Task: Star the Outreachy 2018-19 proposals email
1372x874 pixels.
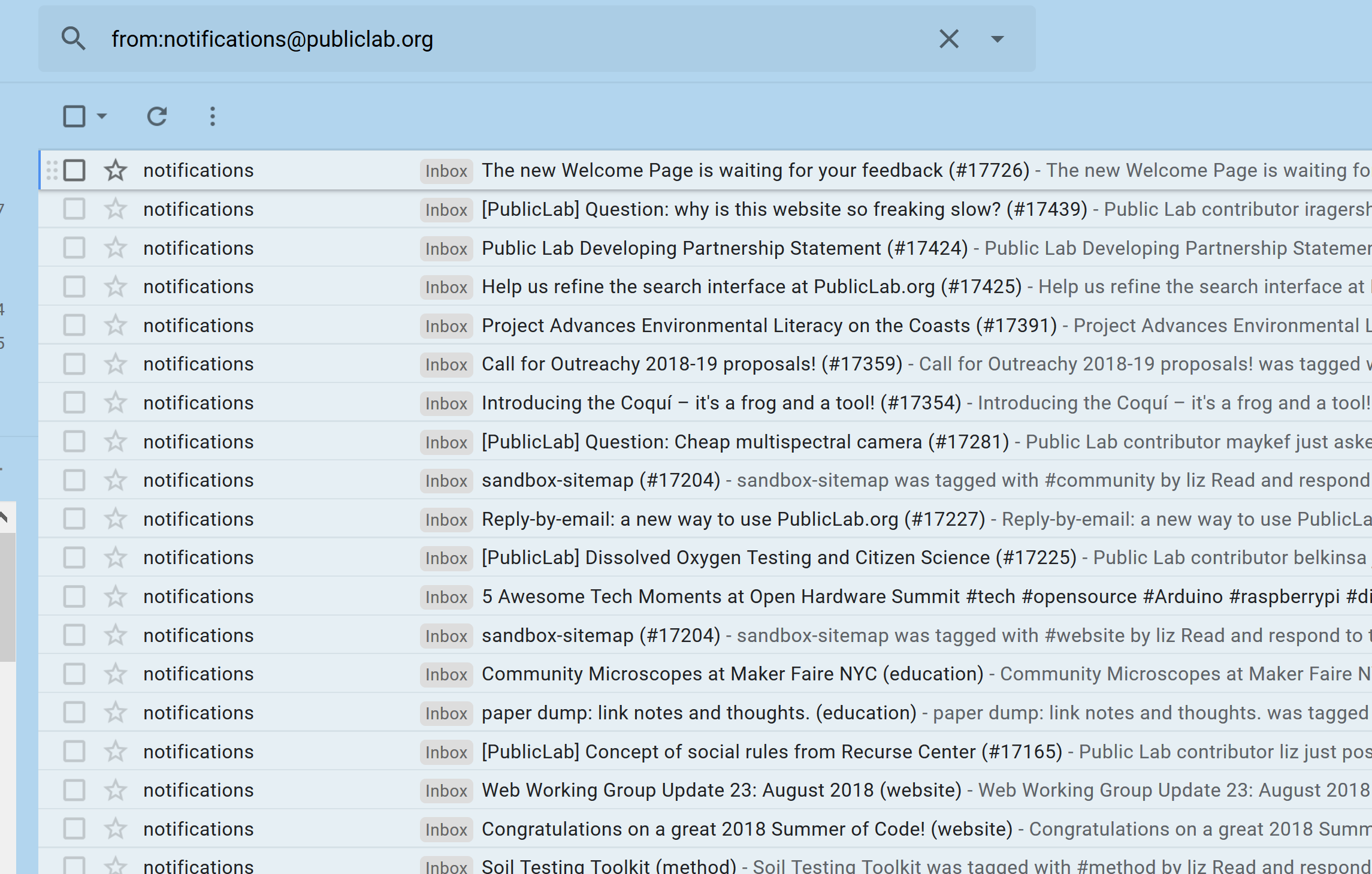Action: (115, 364)
